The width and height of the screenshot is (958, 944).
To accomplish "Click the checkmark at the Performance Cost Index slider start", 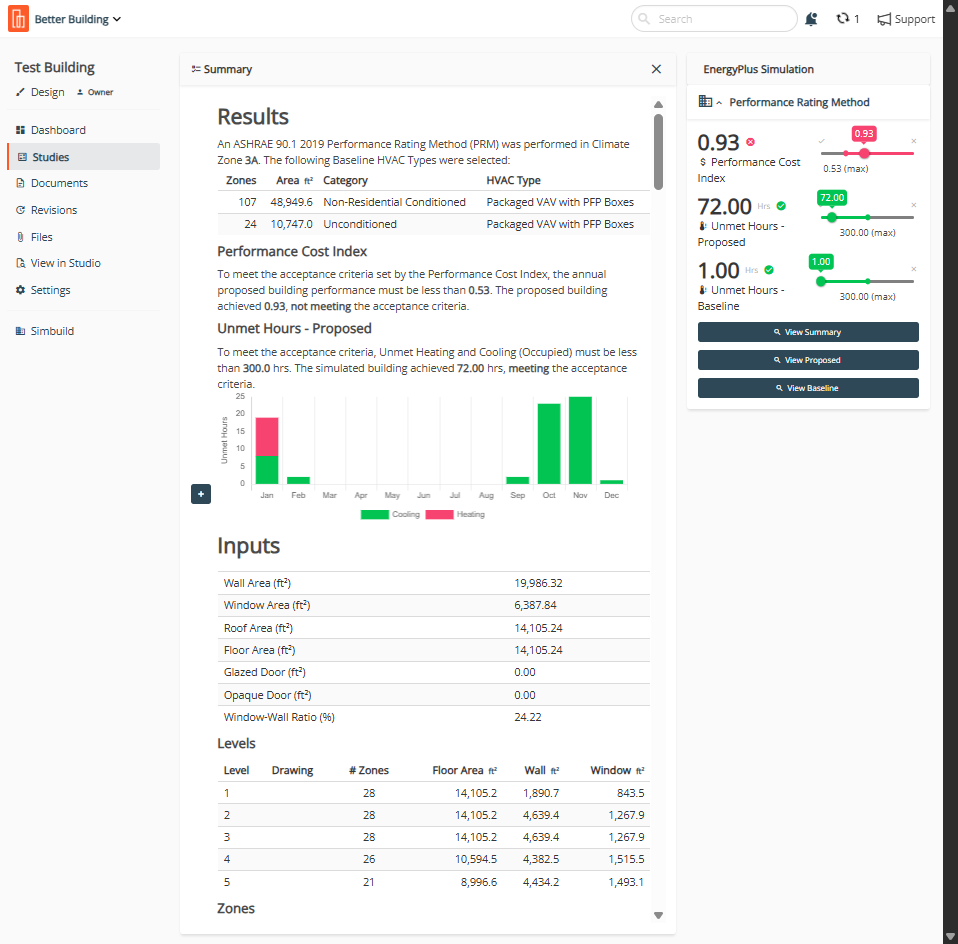I will click(x=822, y=141).
